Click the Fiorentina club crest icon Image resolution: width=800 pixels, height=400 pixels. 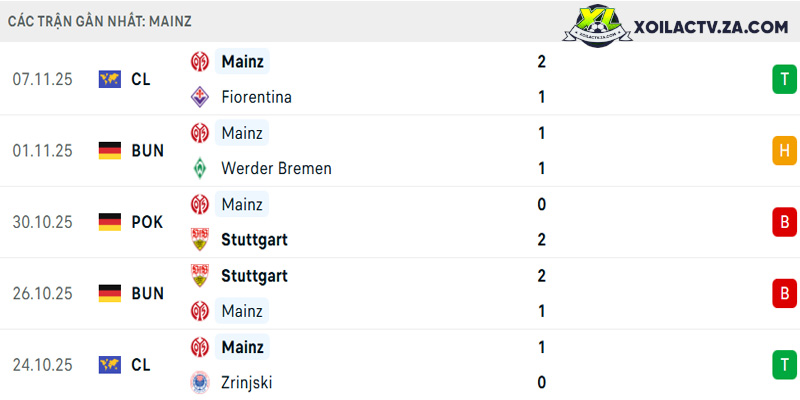pyautogui.click(x=199, y=97)
